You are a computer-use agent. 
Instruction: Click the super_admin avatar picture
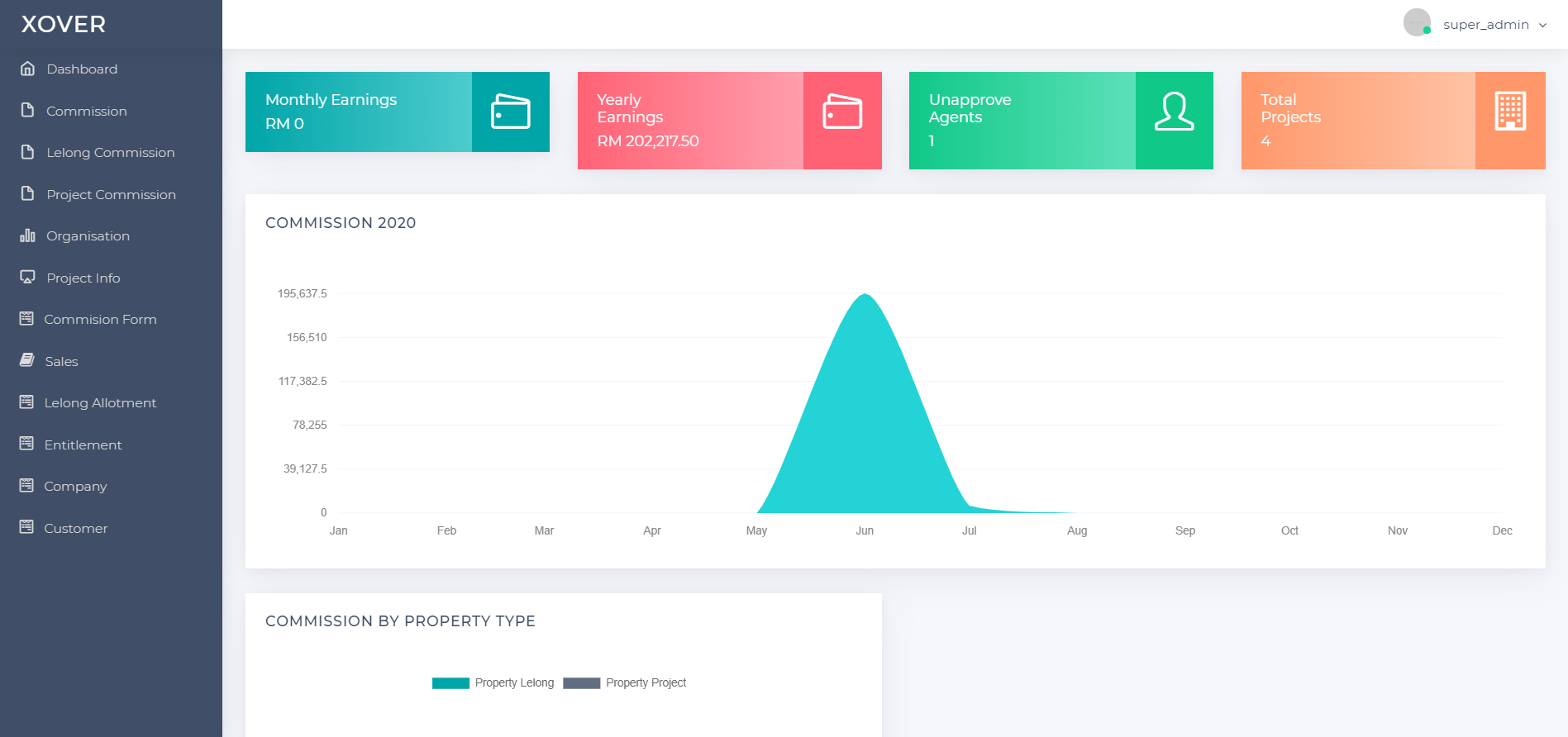[x=1417, y=22]
